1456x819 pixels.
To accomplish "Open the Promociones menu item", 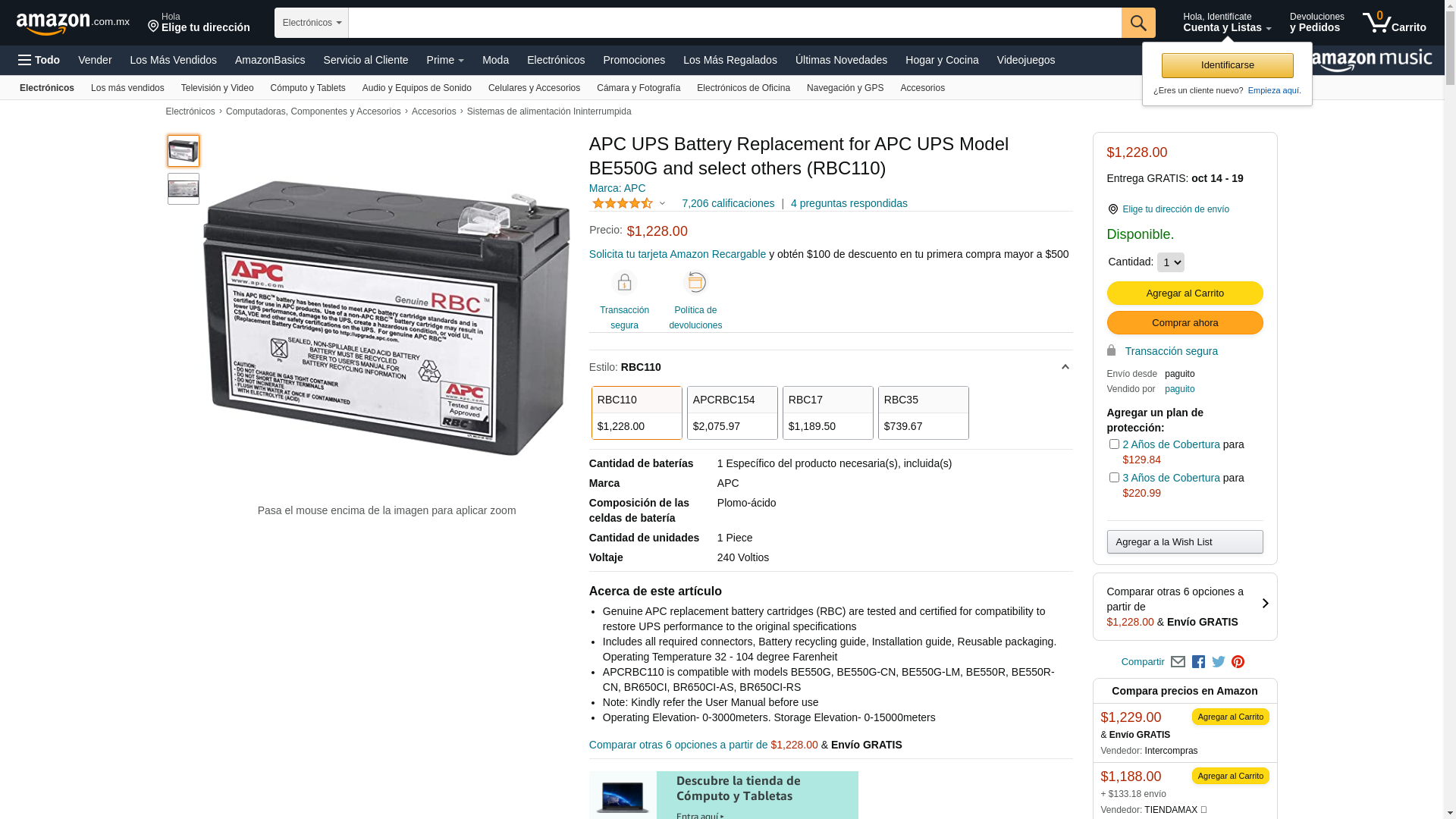I will coord(634,60).
